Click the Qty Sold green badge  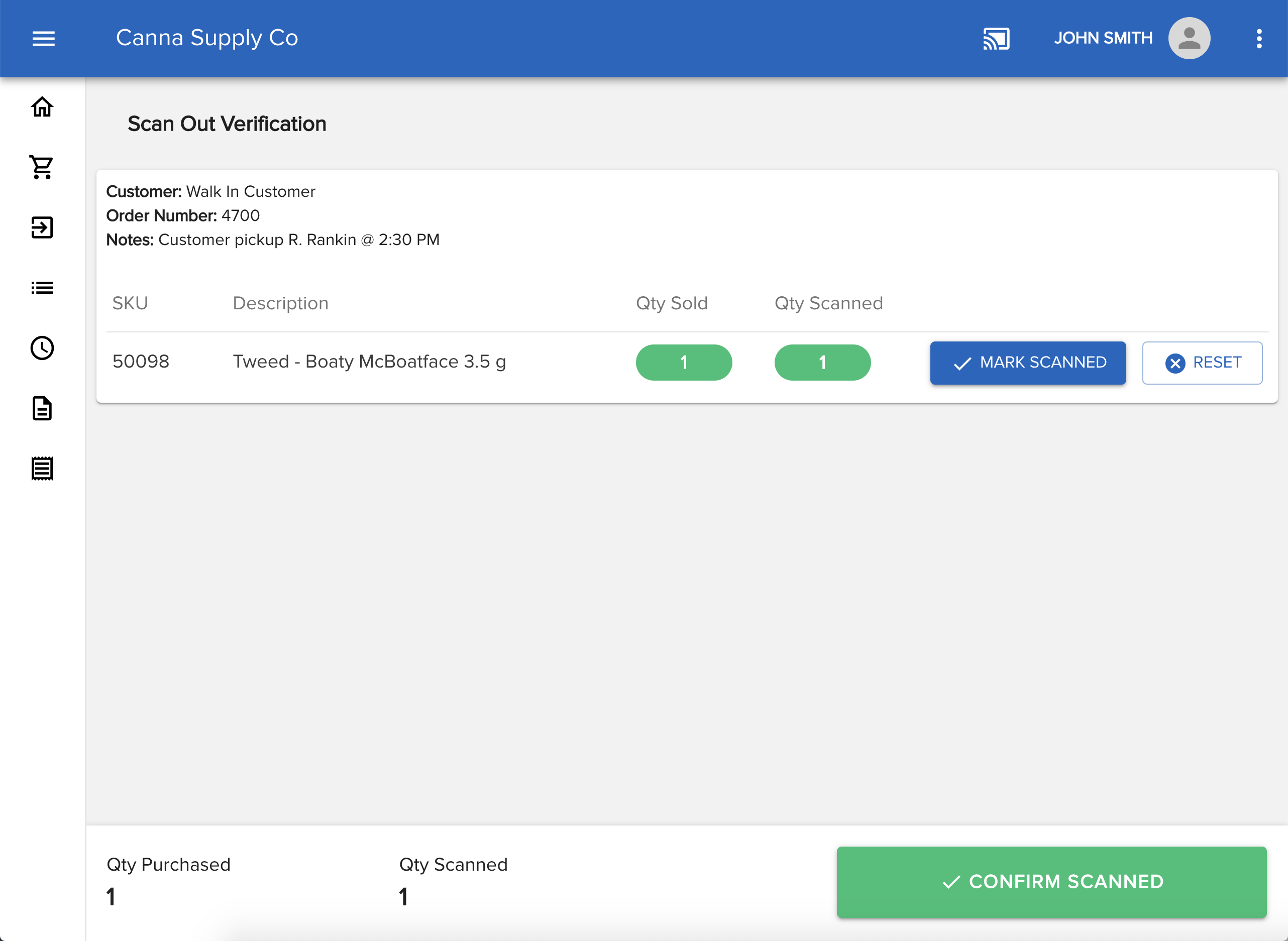(x=683, y=362)
